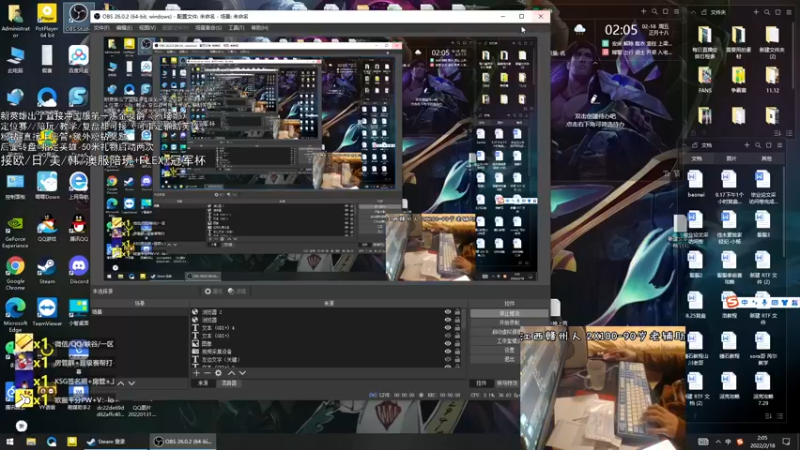Click the minus remove-source icon in OBS
The height and width of the screenshot is (450, 800).
[x=207, y=373]
